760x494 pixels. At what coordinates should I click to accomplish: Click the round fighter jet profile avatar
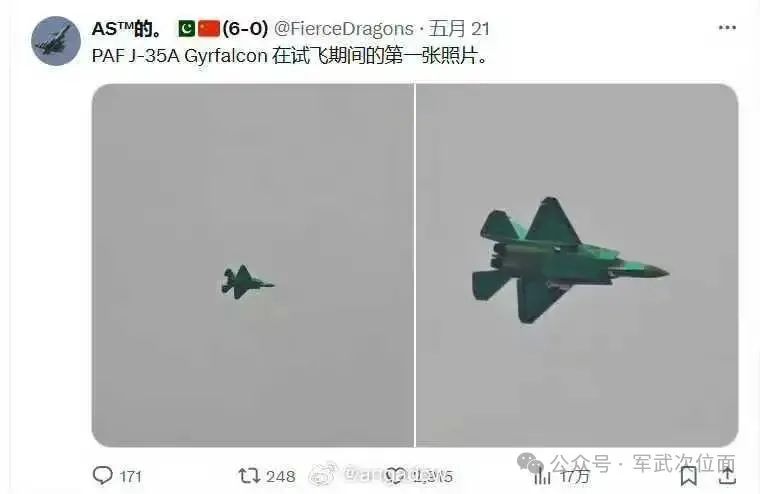point(56,41)
